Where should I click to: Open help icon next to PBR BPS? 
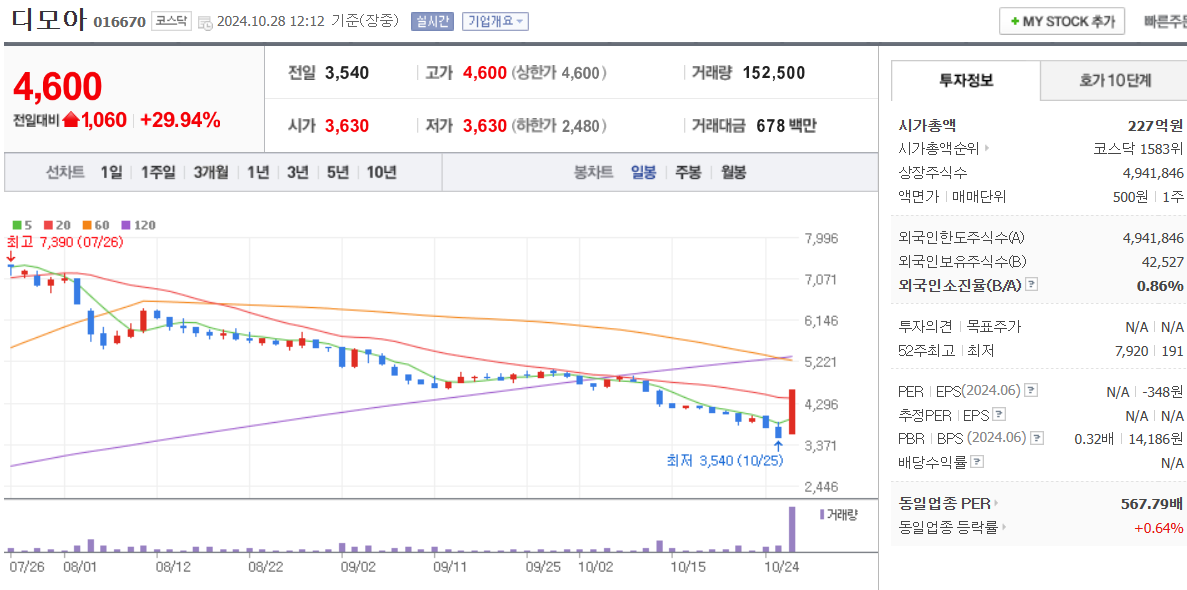click(x=1037, y=438)
